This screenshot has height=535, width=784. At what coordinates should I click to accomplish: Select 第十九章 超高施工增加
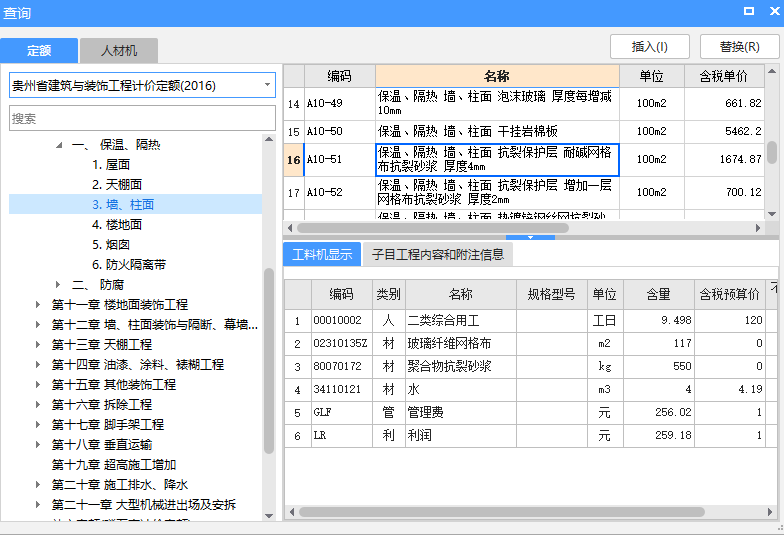pyautogui.click(x=114, y=464)
